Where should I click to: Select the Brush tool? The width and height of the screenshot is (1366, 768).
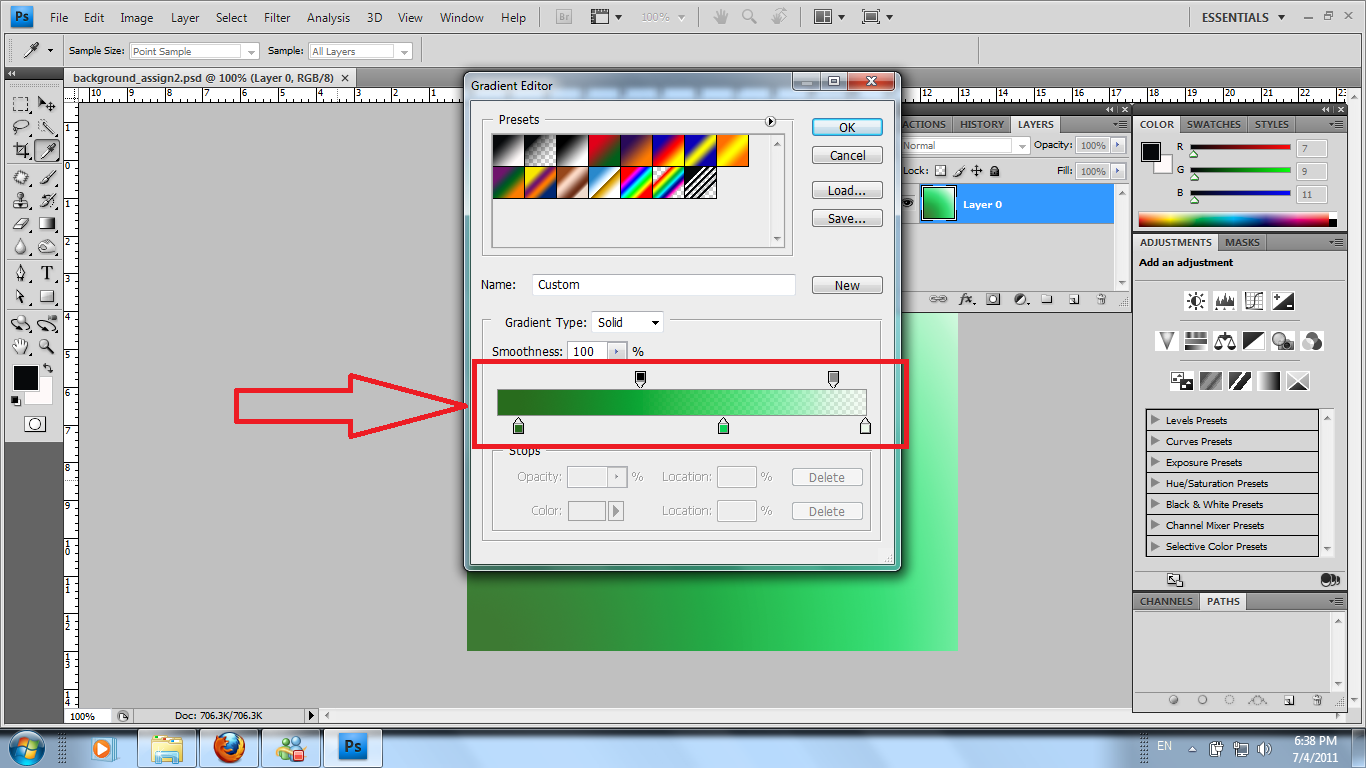tap(47, 177)
